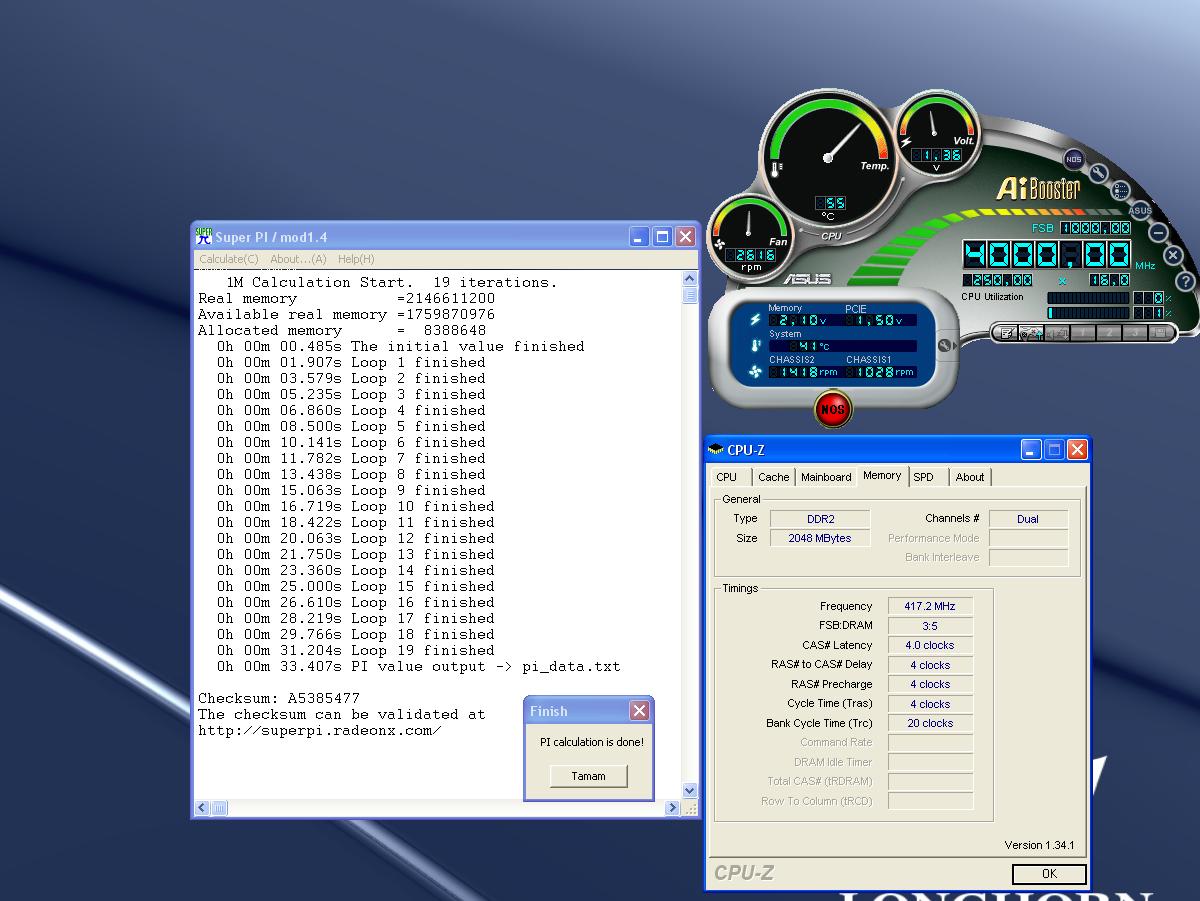Maximize the Super PI window
Image resolution: width=1200 pixels, height=901 pixels.
click(662, 237)
